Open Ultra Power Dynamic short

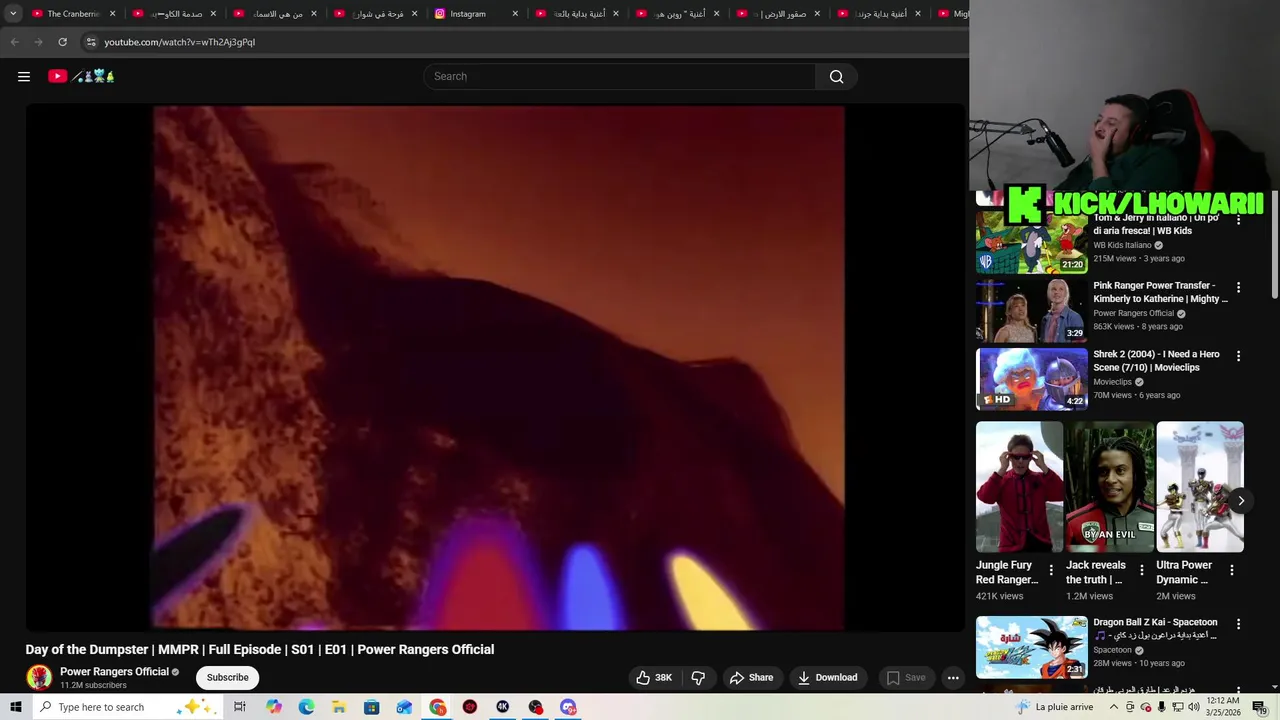[1200, 487]
